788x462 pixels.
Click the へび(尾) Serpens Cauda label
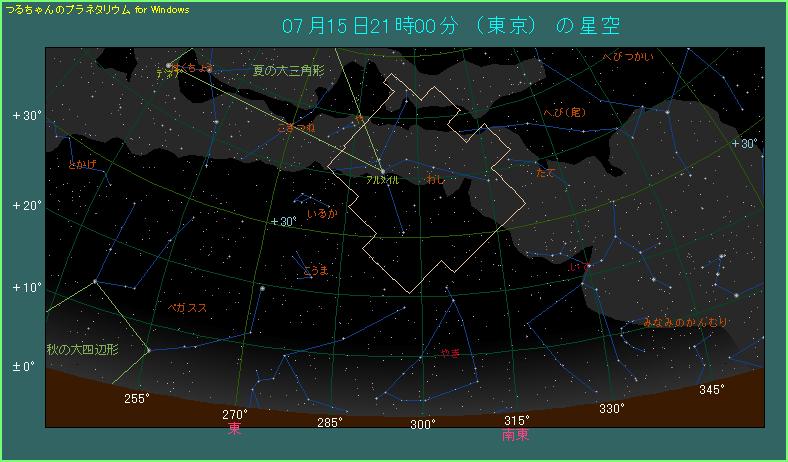(x=562, y=113)
